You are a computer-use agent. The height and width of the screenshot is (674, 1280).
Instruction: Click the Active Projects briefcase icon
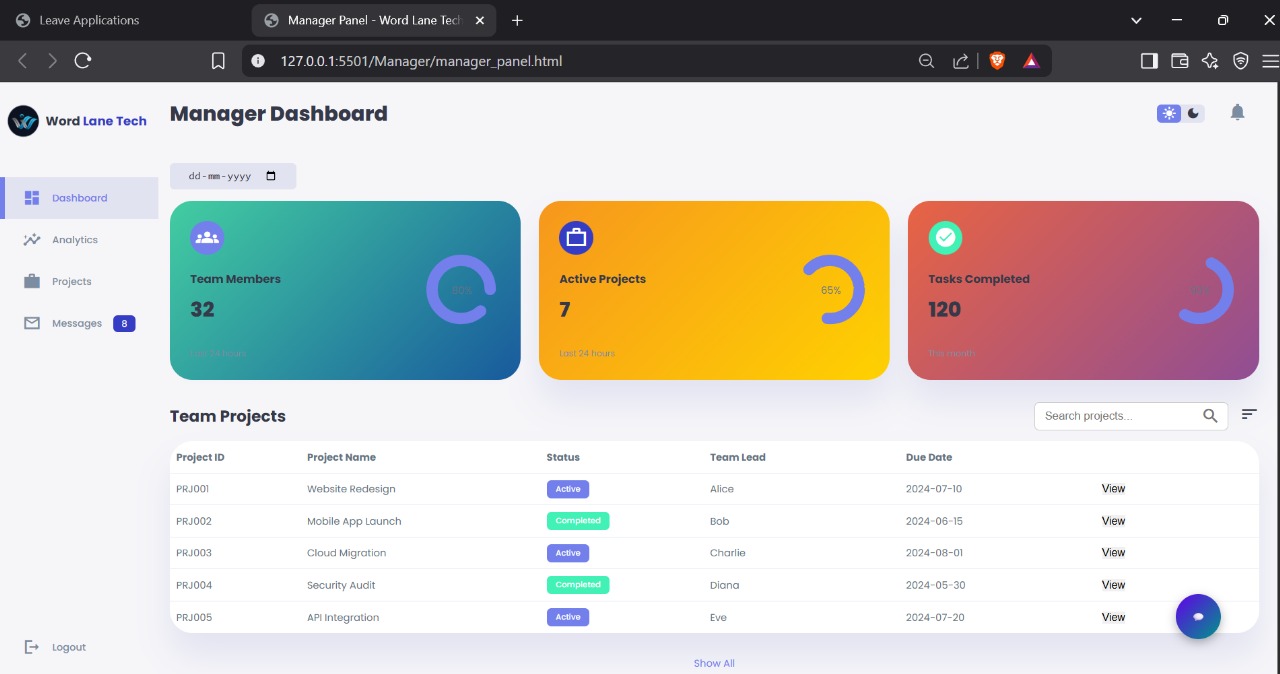pos(576,238)
